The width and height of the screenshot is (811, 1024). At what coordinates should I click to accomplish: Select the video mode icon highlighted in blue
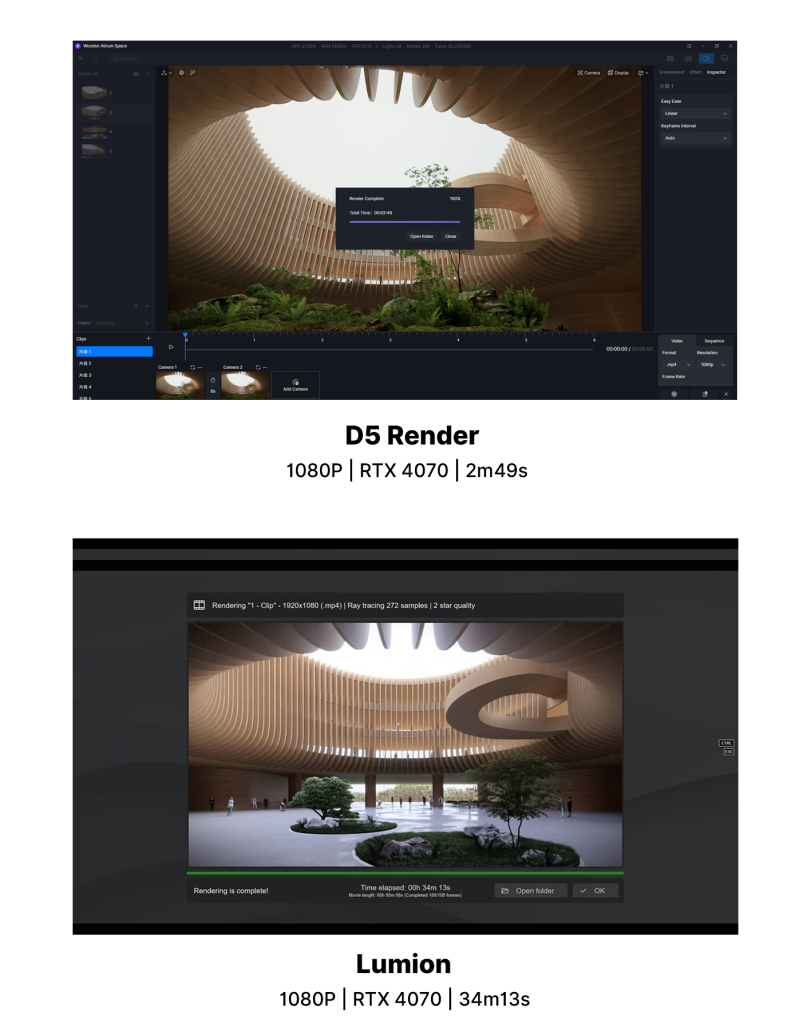click(x=707, y=59)
